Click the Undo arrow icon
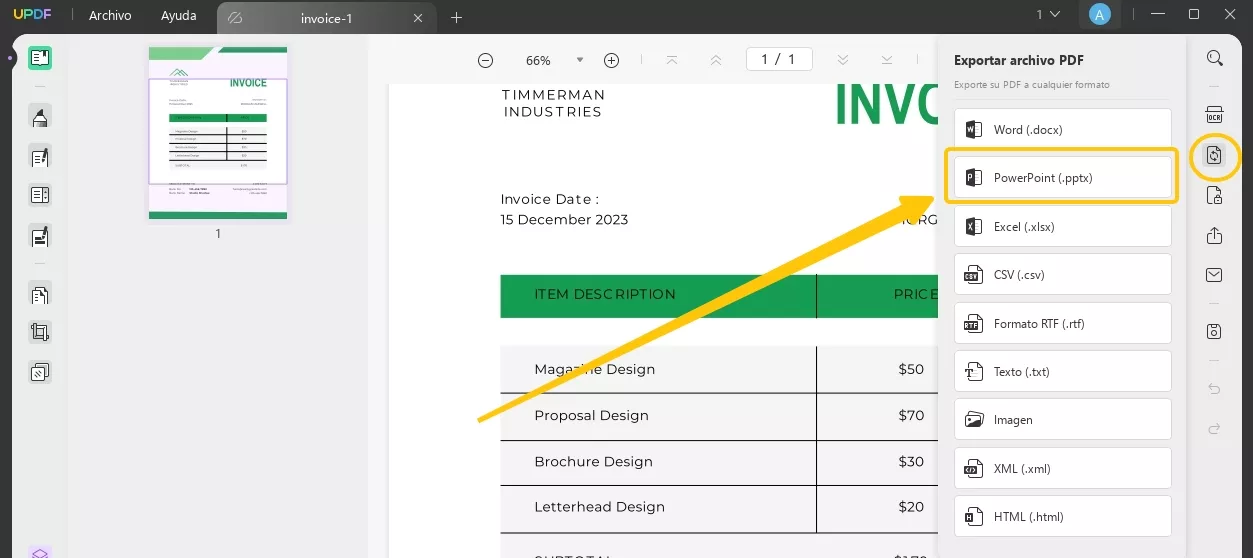 [1214, 389]
